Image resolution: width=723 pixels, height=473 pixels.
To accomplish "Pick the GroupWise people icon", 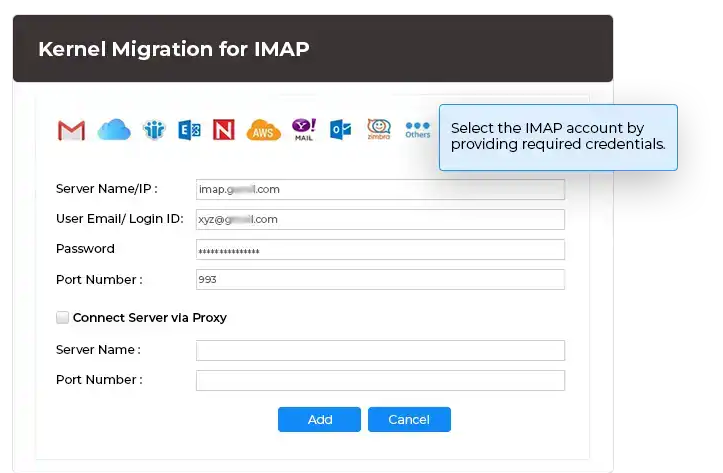I will 153,130.
